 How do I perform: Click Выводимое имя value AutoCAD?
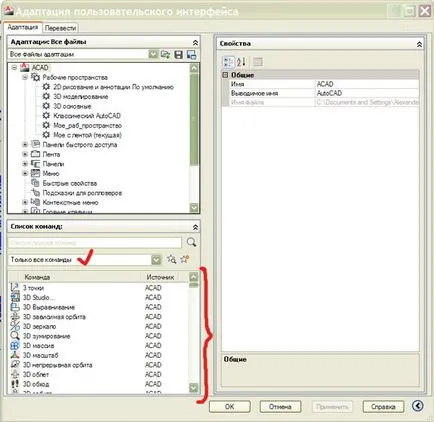click(367, 93)
